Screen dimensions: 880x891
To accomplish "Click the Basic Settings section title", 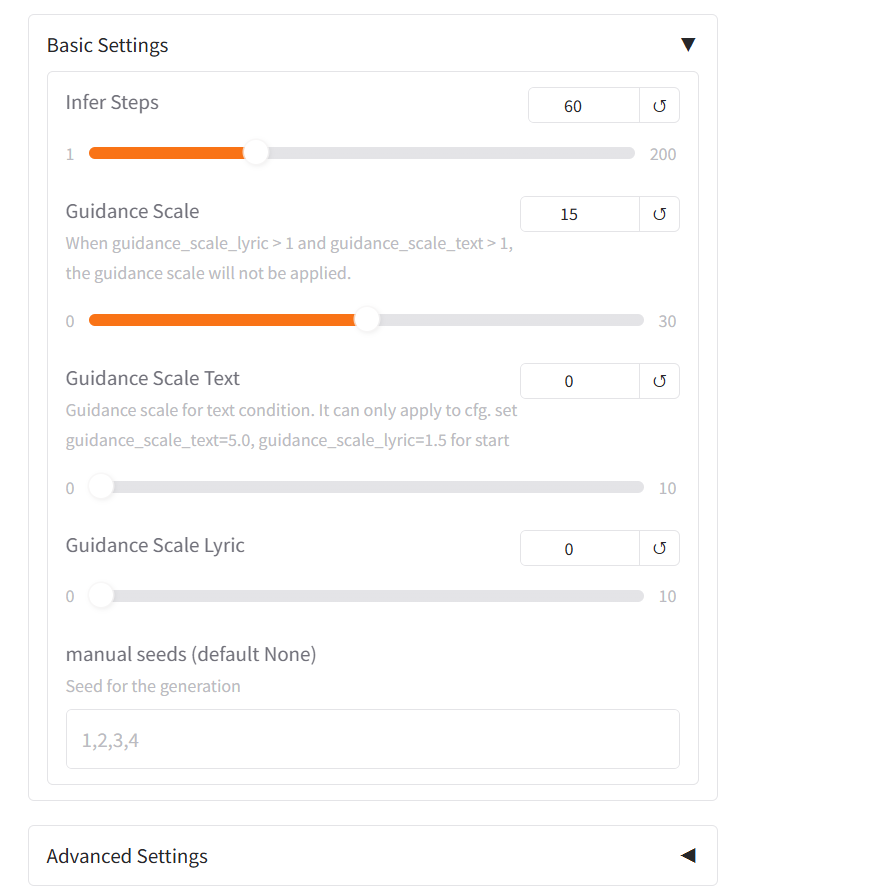I will pyautogui.click(x=108, y=45).
